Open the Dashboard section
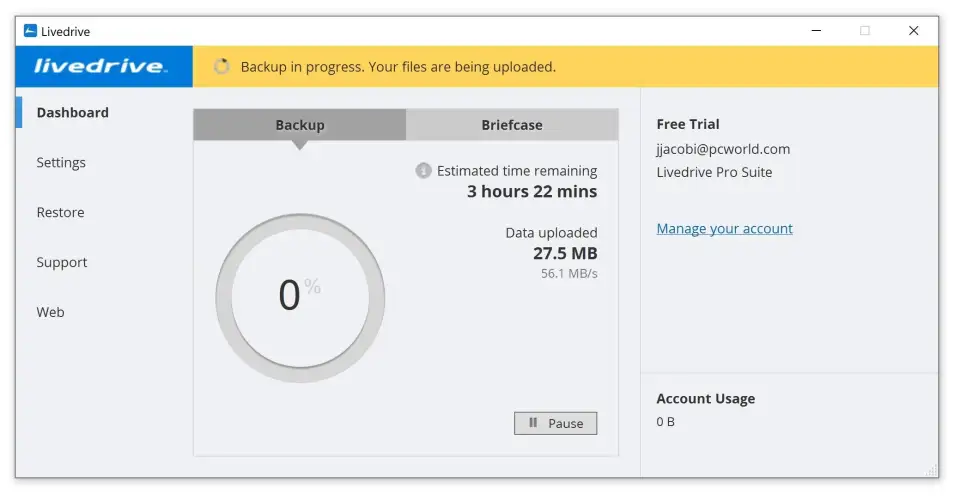The width and height of the screenshot is (960, 500). tap(72, 113)
